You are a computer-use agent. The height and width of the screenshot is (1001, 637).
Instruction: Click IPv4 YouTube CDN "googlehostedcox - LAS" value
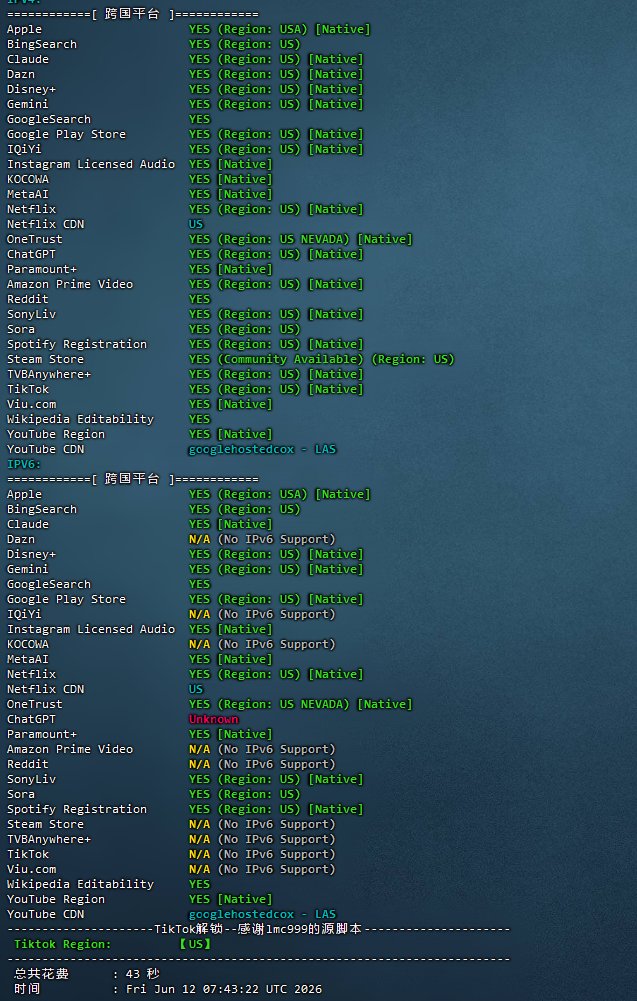[262, 449]
